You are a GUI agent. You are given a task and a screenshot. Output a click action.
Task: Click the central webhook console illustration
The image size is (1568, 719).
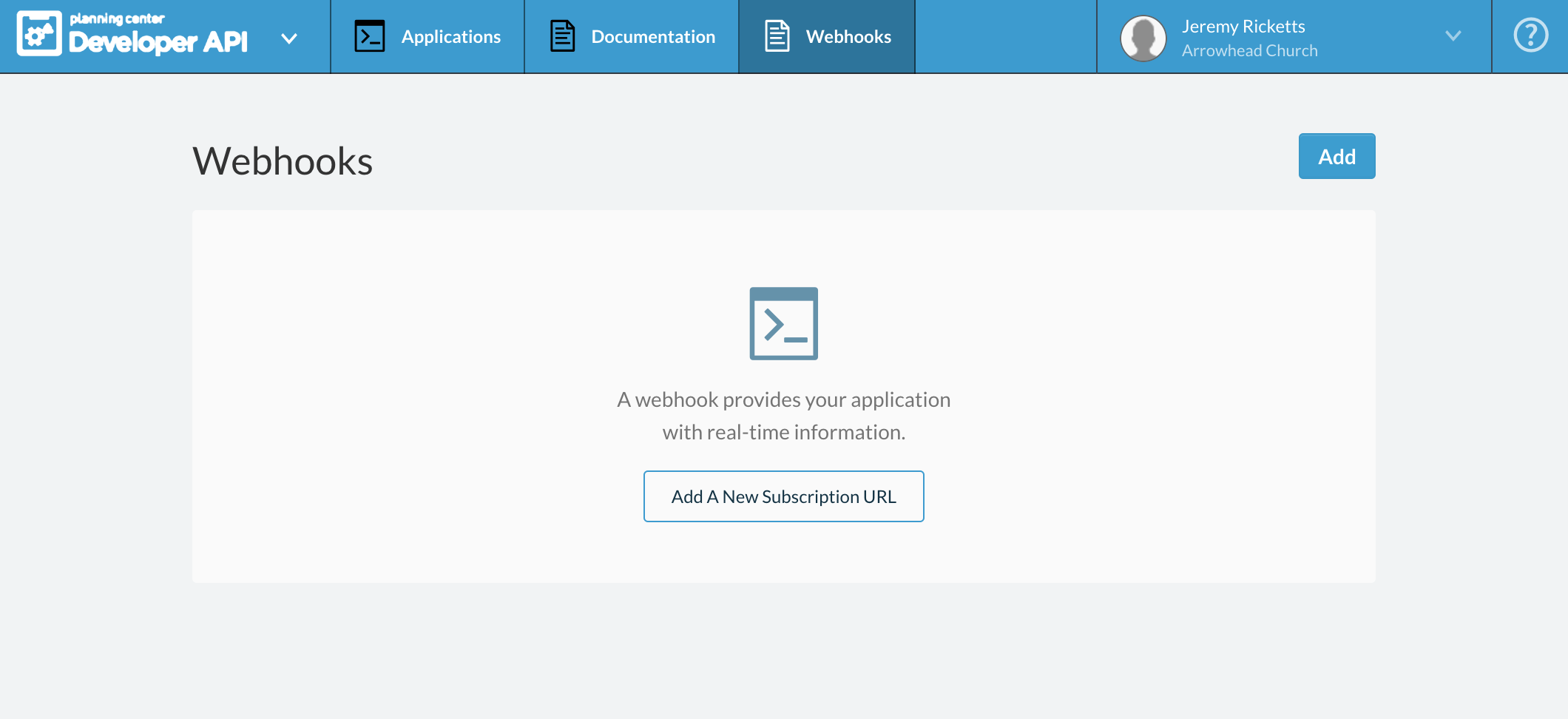click(783, 323)
